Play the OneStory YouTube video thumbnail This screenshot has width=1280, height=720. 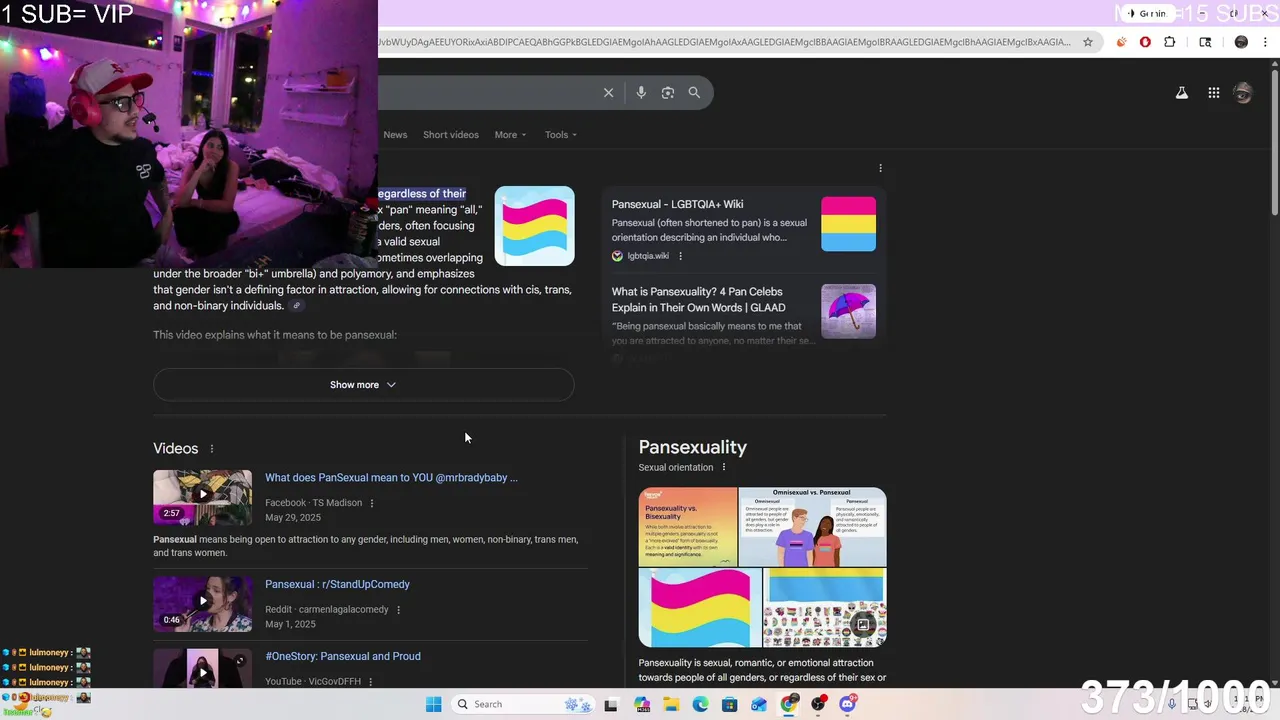[x=202, y=668]
